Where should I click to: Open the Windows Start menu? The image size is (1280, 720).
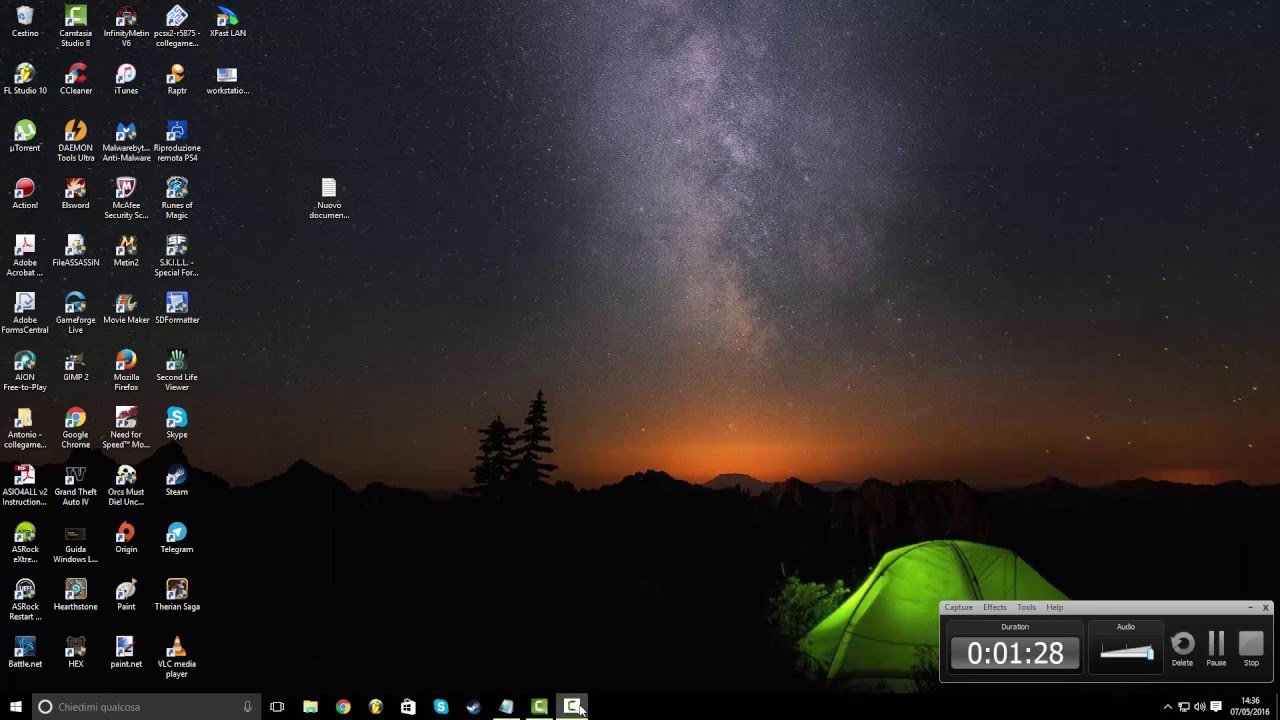point(16,707)
